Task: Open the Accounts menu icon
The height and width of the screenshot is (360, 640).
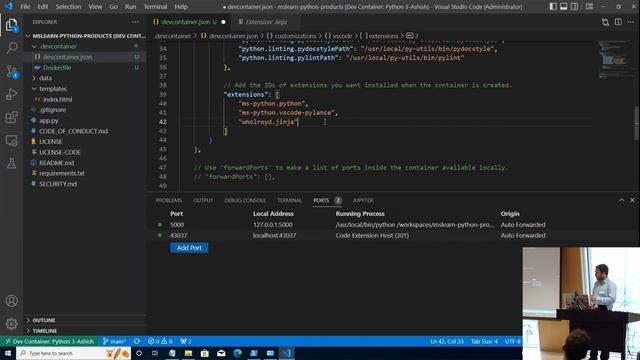Action: (x=11, y=301)
